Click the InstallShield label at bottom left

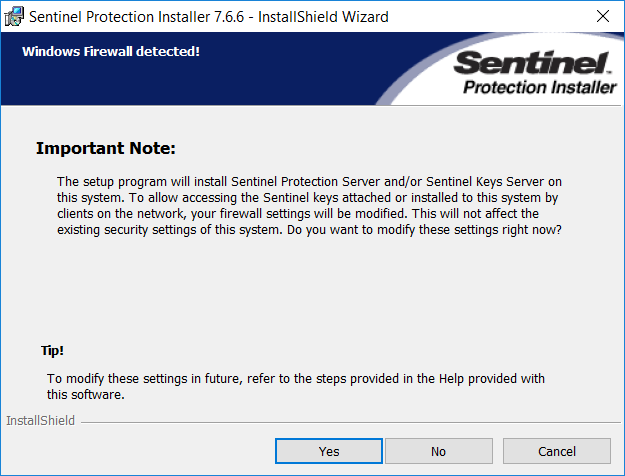40,421
